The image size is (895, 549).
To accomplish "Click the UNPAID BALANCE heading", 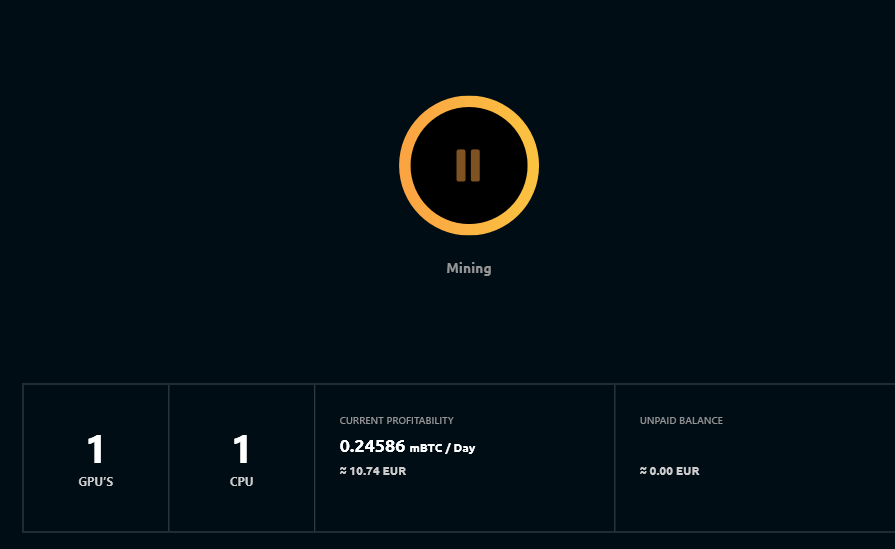I will [x=681, y=421].
